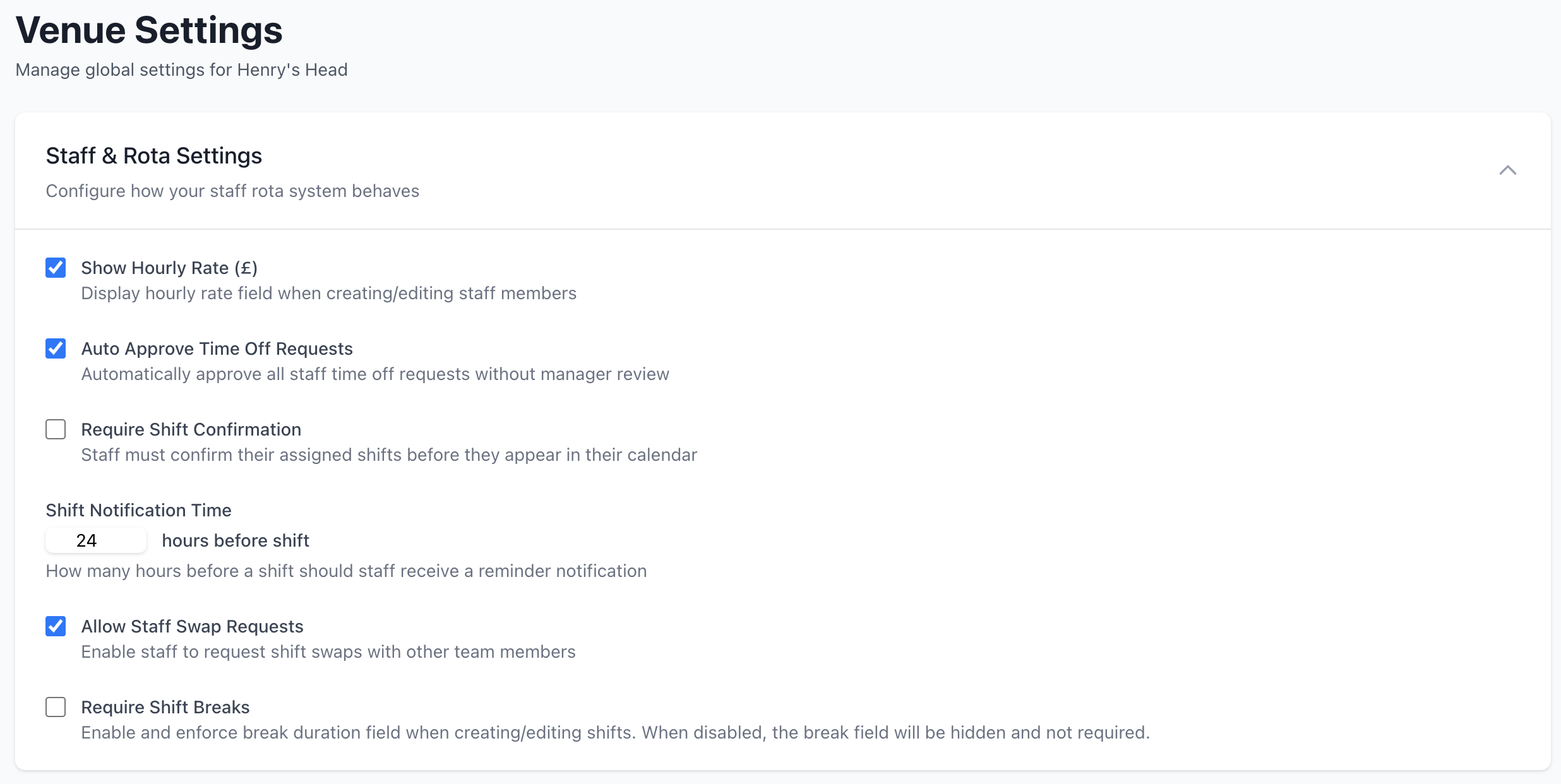Click the hourly rate field description text

[x=328, y=294]
